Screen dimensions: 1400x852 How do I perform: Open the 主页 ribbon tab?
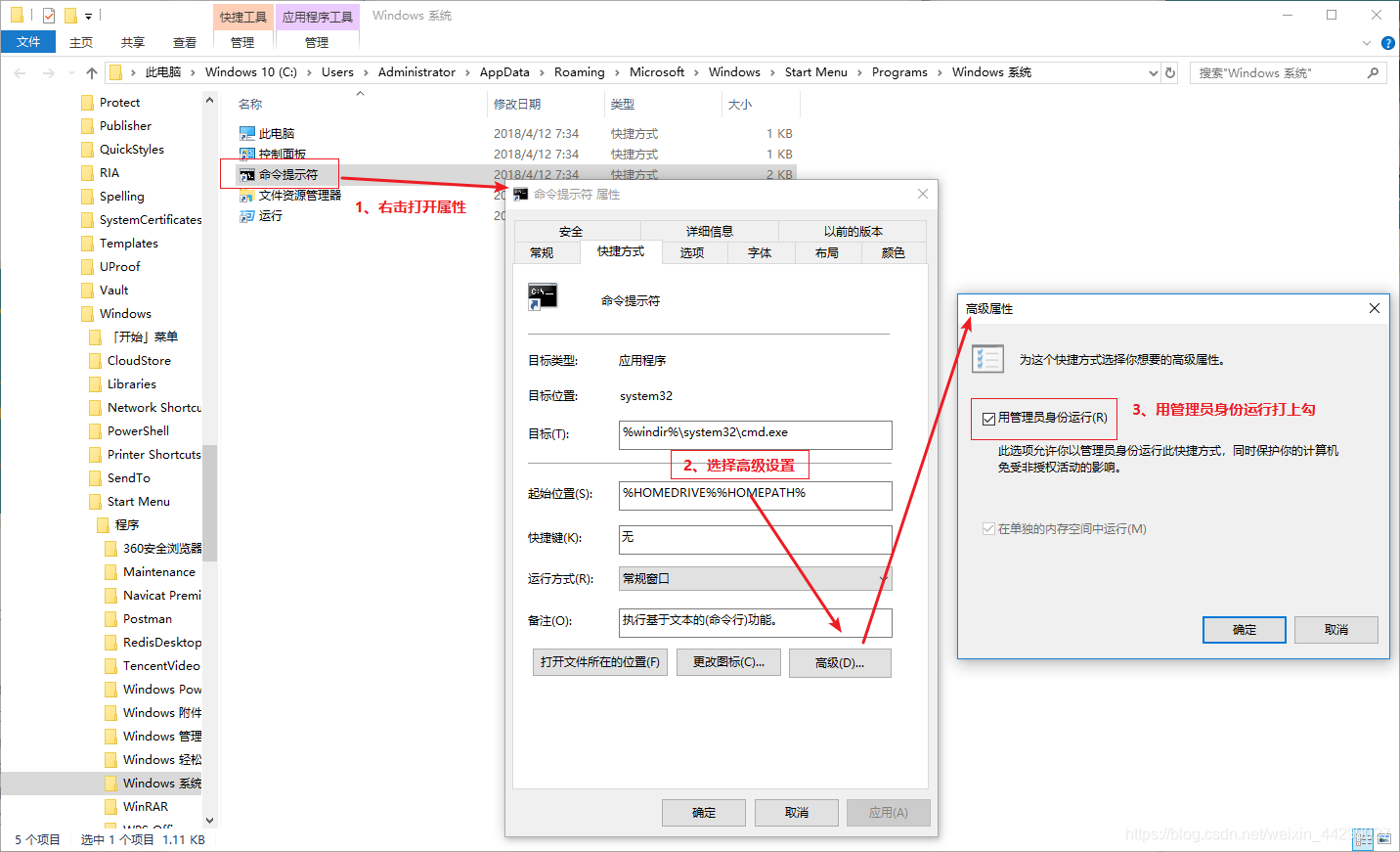81,42
